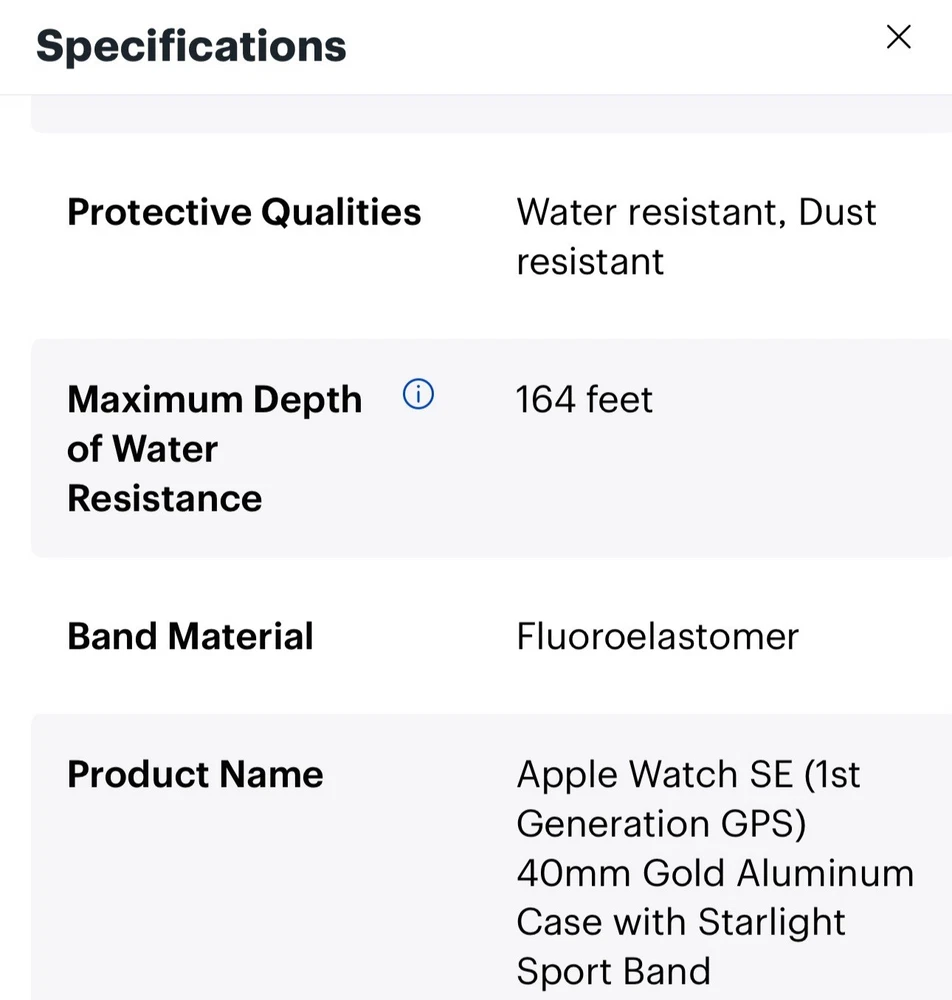Tap the Maximum Depth of Water Resistance label
This screenshot has height=1000, width=952.
214,448
